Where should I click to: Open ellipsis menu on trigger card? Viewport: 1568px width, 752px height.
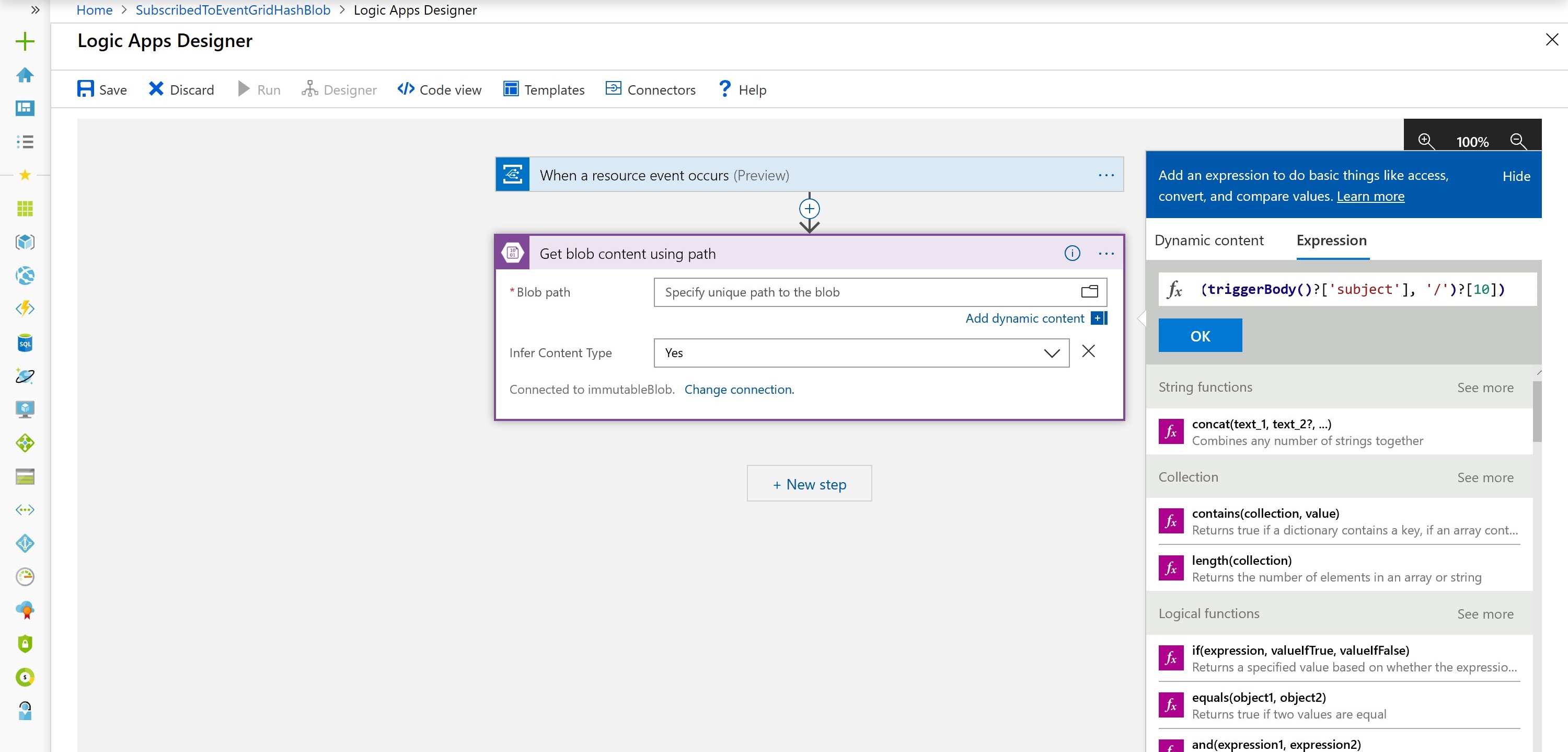point(1106,175)
